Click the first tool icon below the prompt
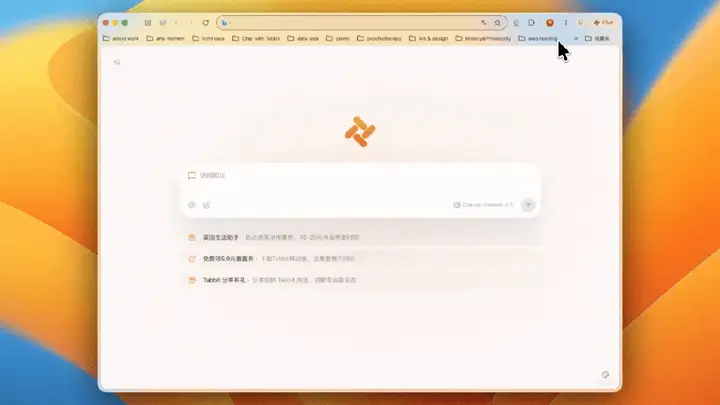The height and width of the screenshot is (405, 720). coord(192,205)
